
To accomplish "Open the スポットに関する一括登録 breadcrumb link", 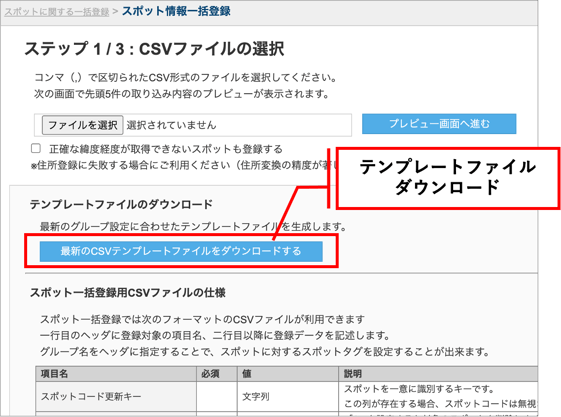I will (57, 12).
